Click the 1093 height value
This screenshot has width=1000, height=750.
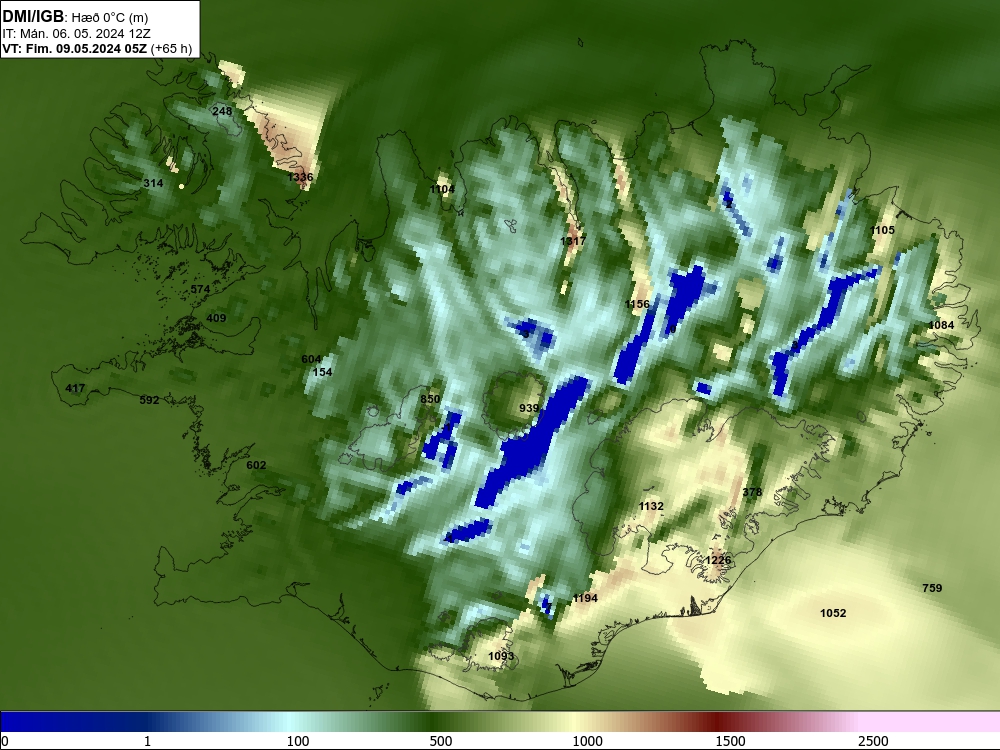[501, 656]
